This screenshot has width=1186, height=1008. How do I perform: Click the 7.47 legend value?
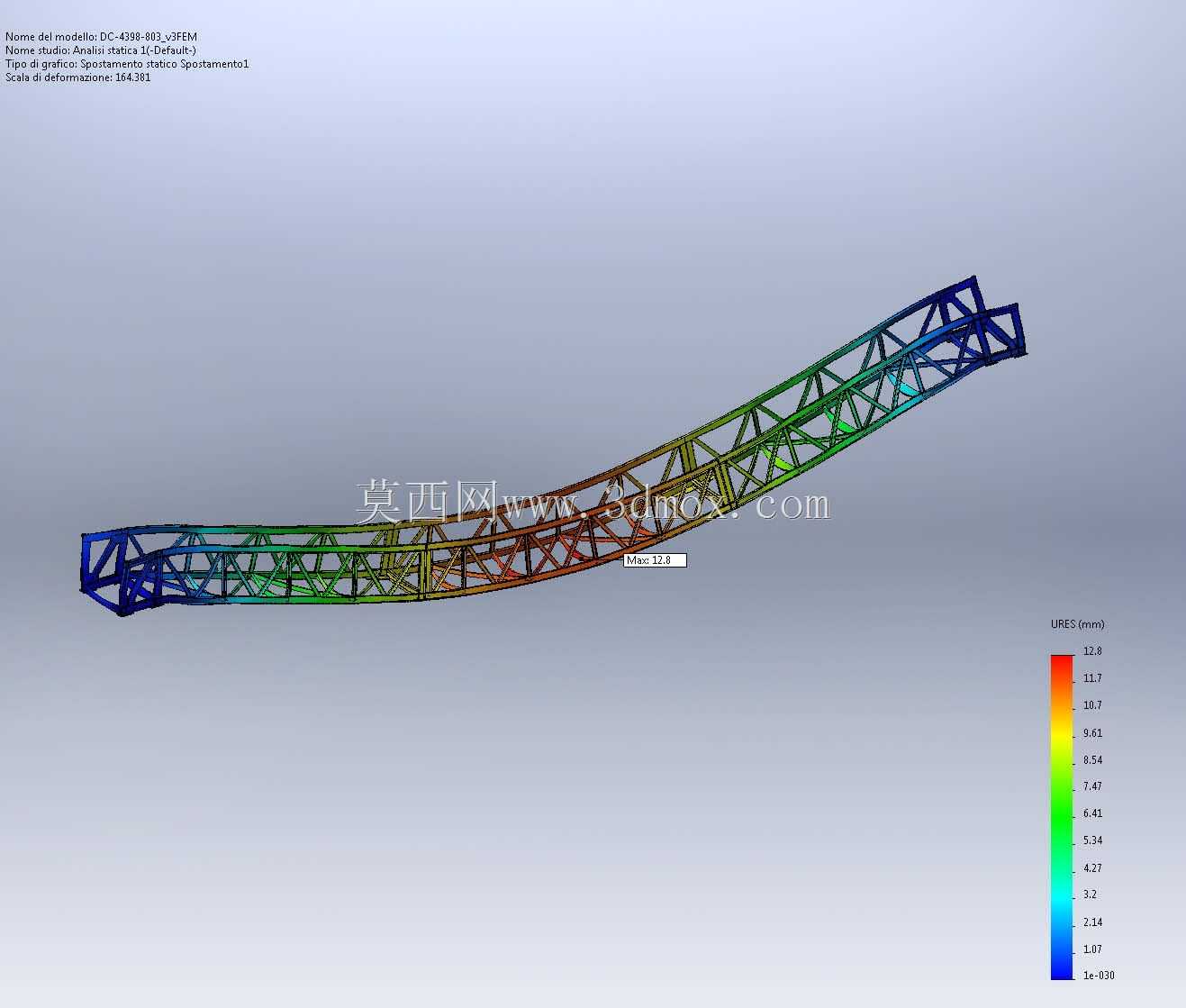(x=1092, y=786)
